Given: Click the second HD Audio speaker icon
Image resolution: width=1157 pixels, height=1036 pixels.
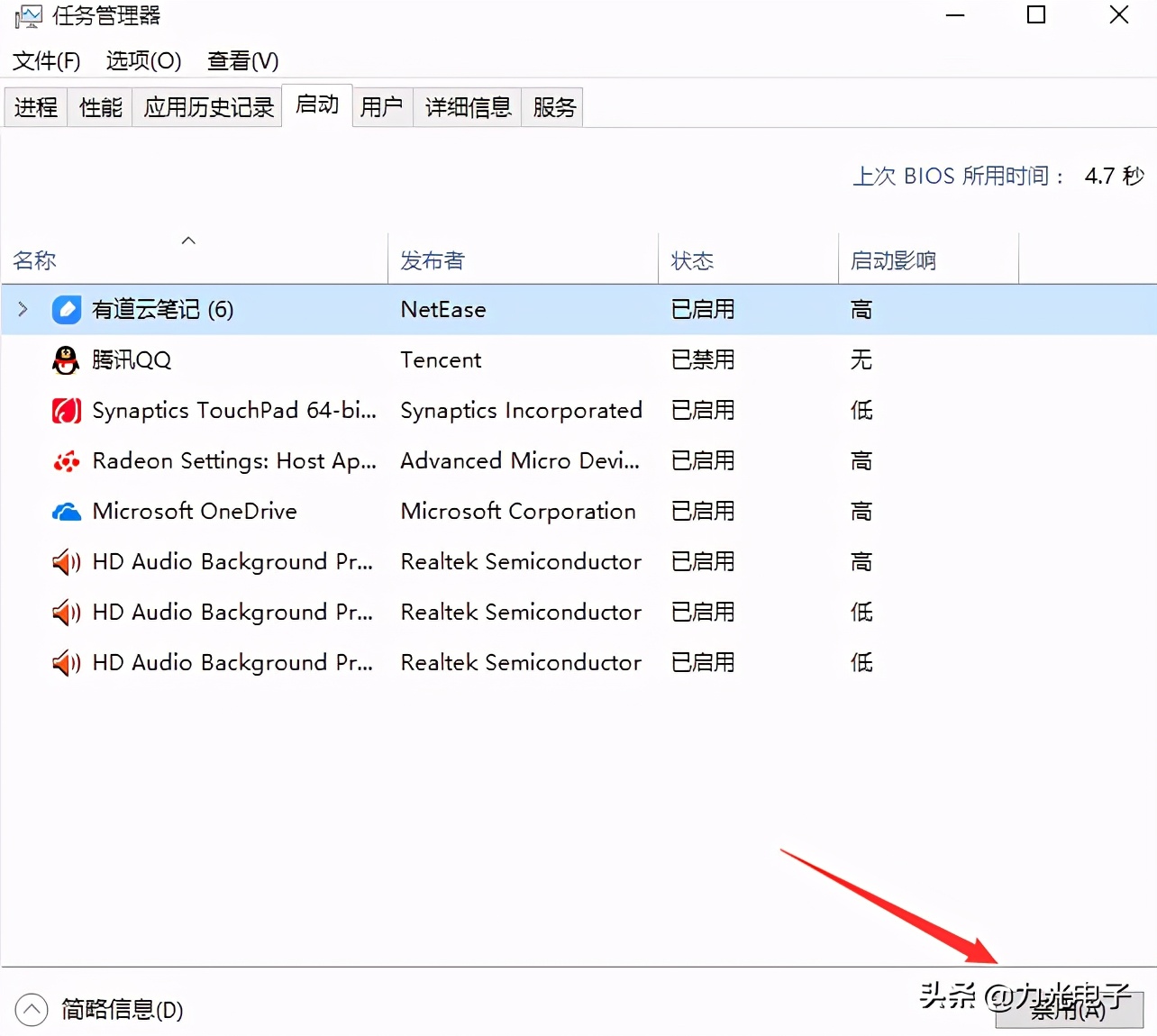Looking at the screenshot, I should coord(65,612).
